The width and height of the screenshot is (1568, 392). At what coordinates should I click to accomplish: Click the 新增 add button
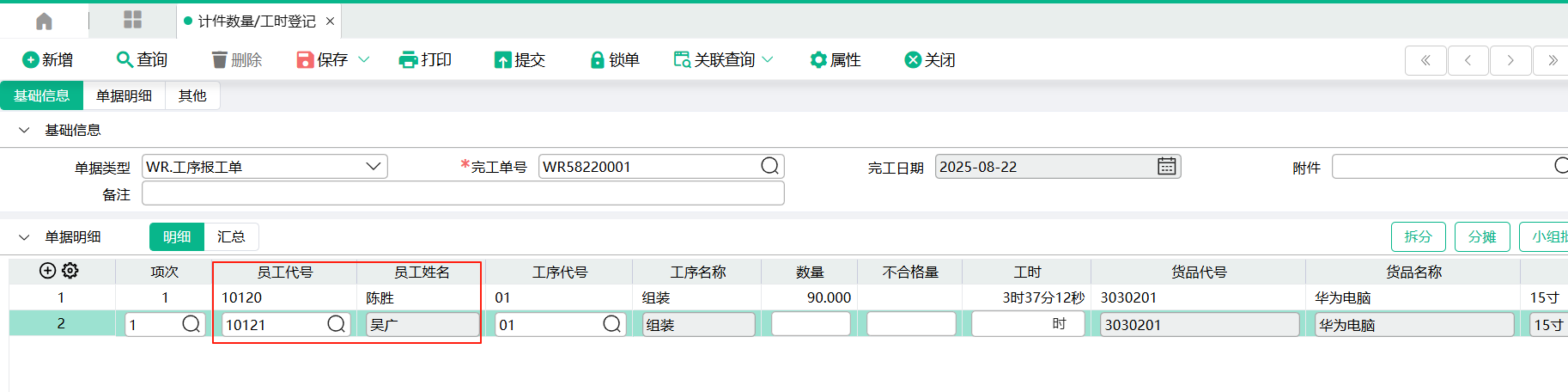(x=48, y=59)
